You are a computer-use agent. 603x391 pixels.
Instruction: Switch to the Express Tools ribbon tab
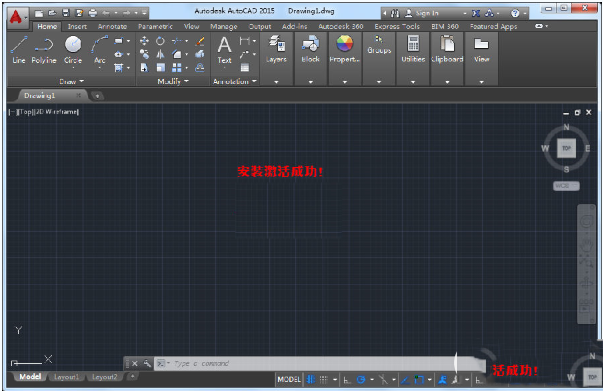(397, 27)
